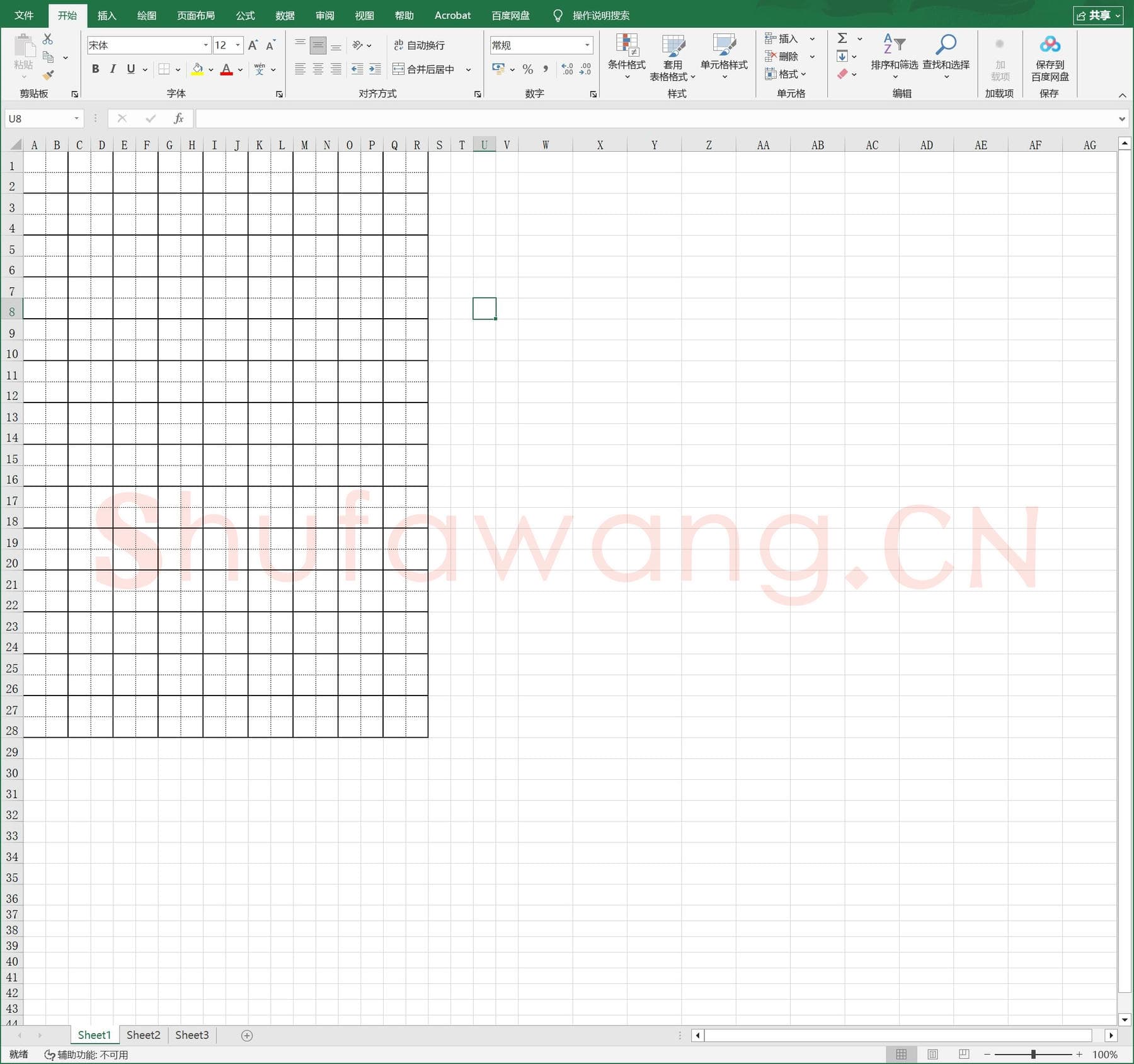
Task: Toggle Underline formatting
Action: click(x=131, y=69)
